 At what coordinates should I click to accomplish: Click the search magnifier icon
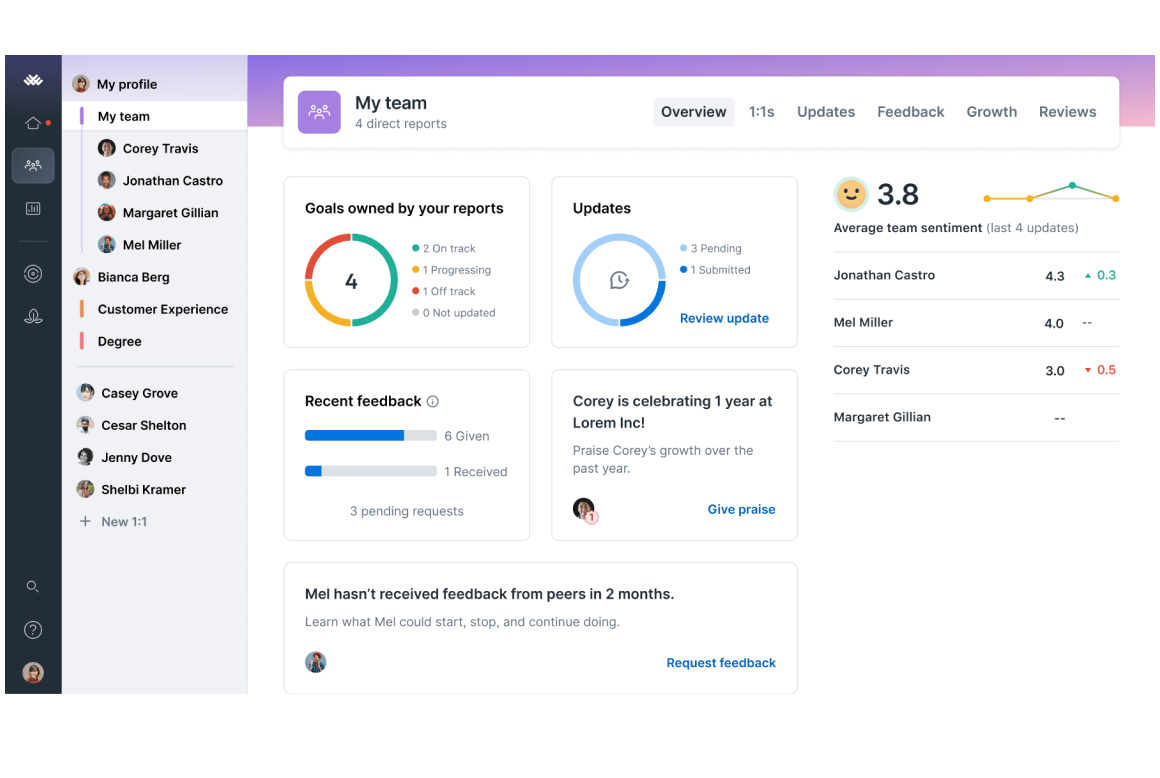tap(33, 586)
